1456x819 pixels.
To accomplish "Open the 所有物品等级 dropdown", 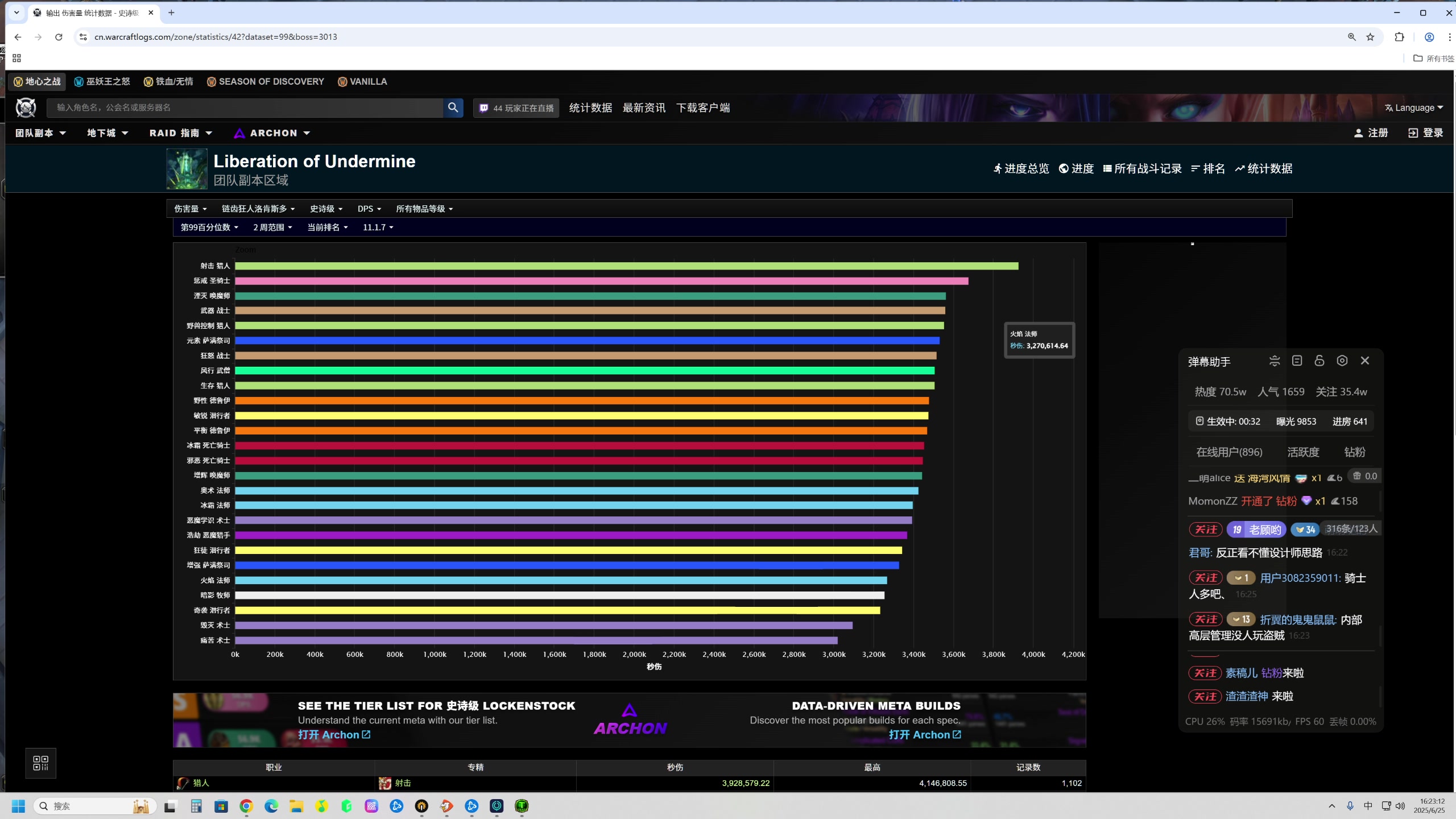I will pyautogui.click(x=424, y=209).
